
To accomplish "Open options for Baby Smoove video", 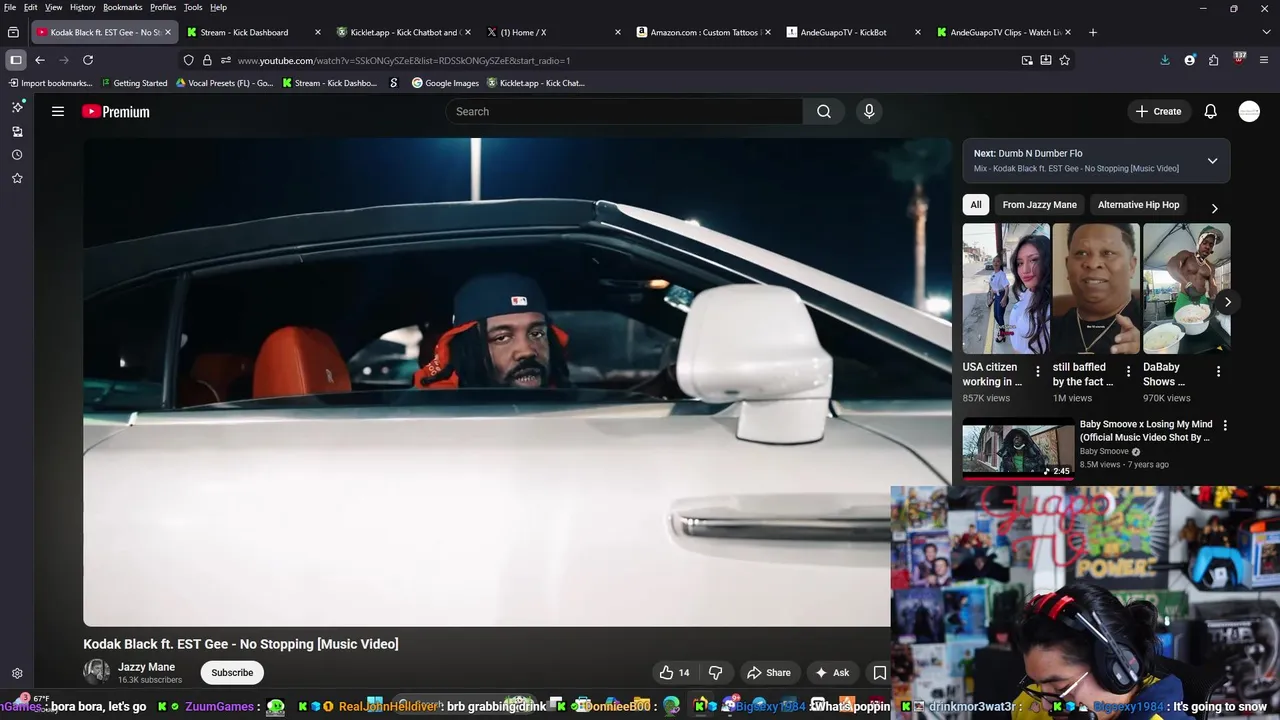I will (x=1225, y=425).
